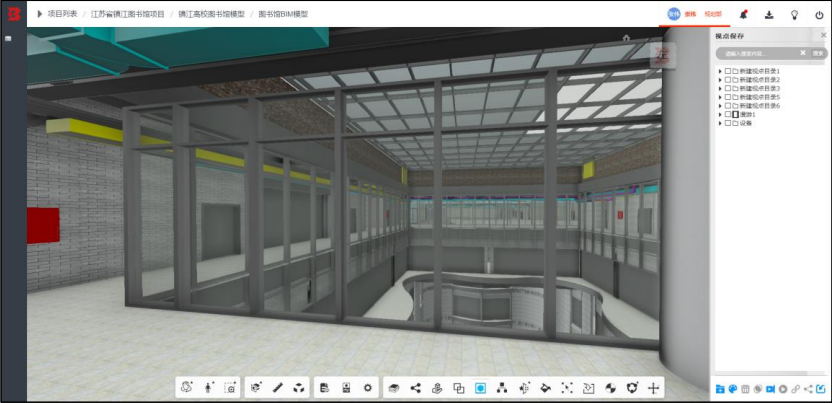This screenshot has height=403, width=832.
Task: Click the home view icon above view cube
Action: click(x=626, y=38)
